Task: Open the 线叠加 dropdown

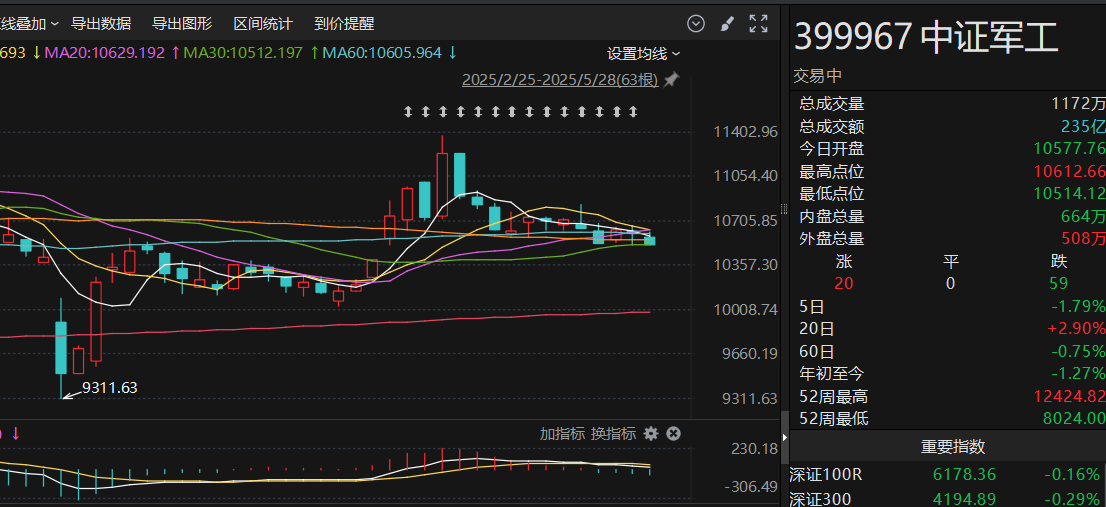Action: tap(30, 24)
